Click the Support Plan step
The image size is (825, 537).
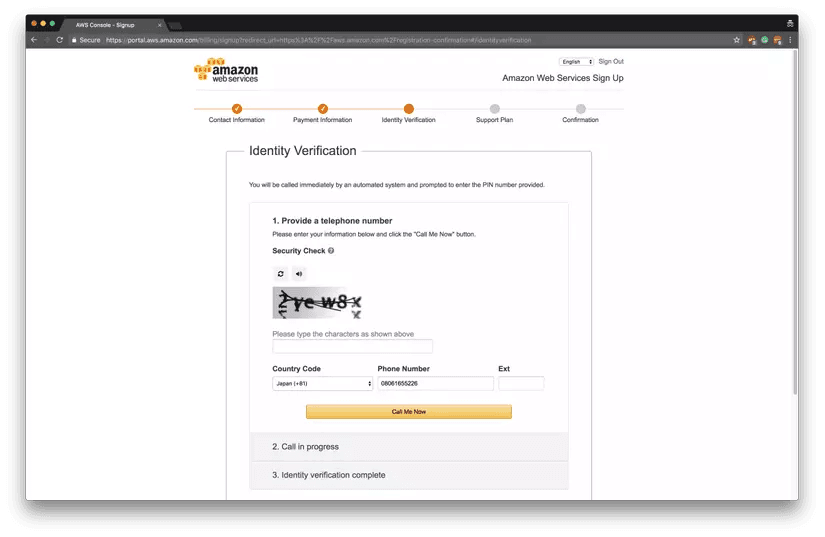point(495,113)
